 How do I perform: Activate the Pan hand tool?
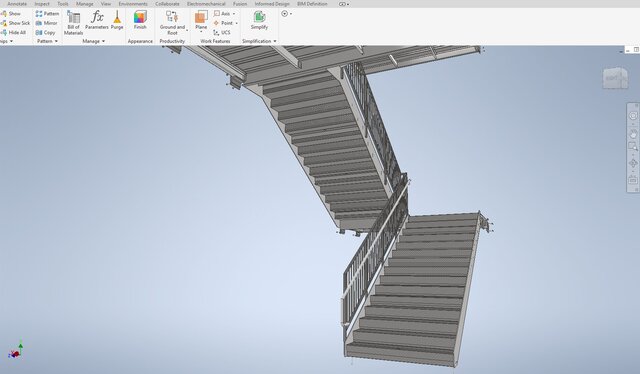[633, 134]
